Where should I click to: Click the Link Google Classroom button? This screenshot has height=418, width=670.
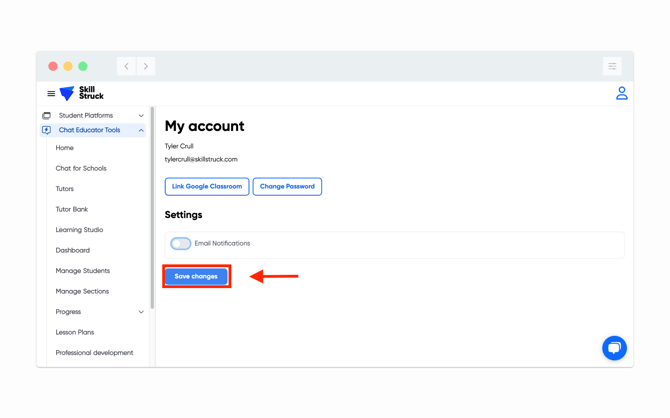click(207, 186)
